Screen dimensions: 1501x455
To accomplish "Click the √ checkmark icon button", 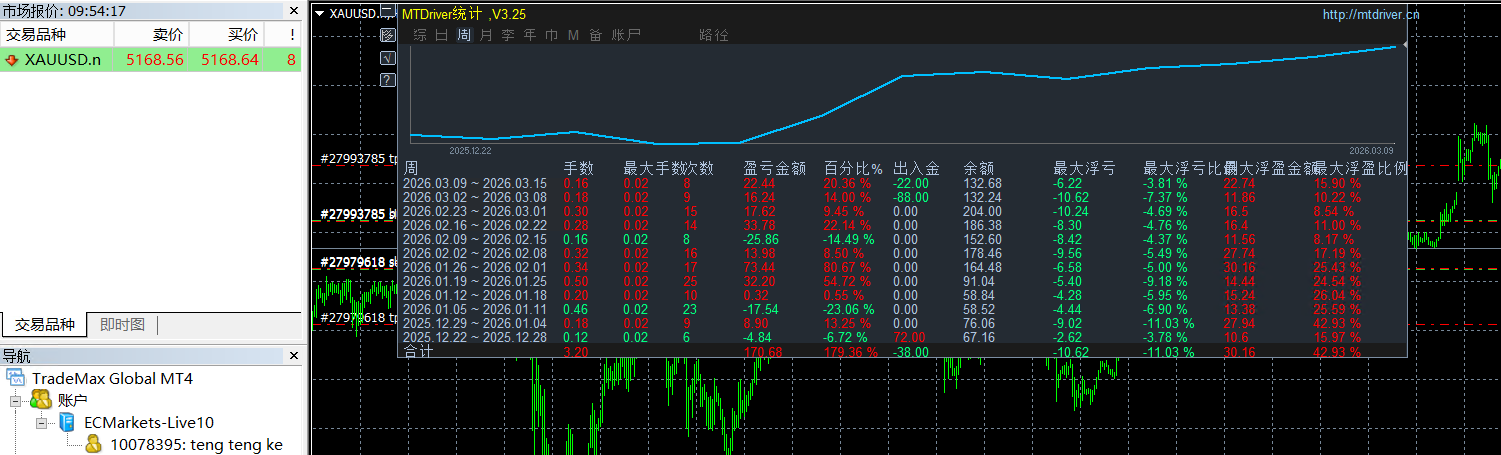I will click(388, 58).
